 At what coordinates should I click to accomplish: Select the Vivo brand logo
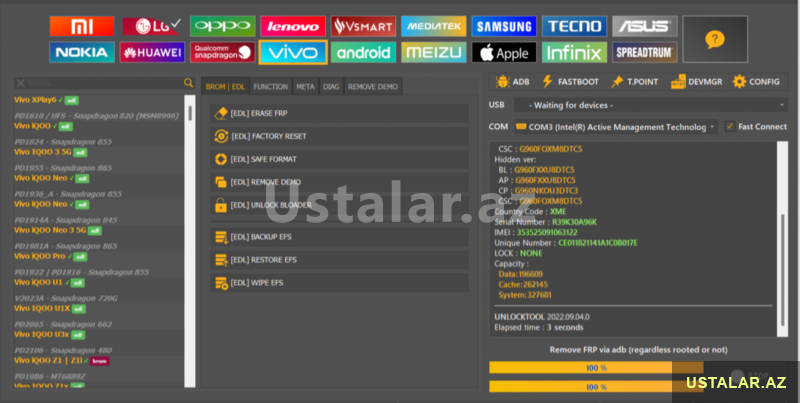293,52
